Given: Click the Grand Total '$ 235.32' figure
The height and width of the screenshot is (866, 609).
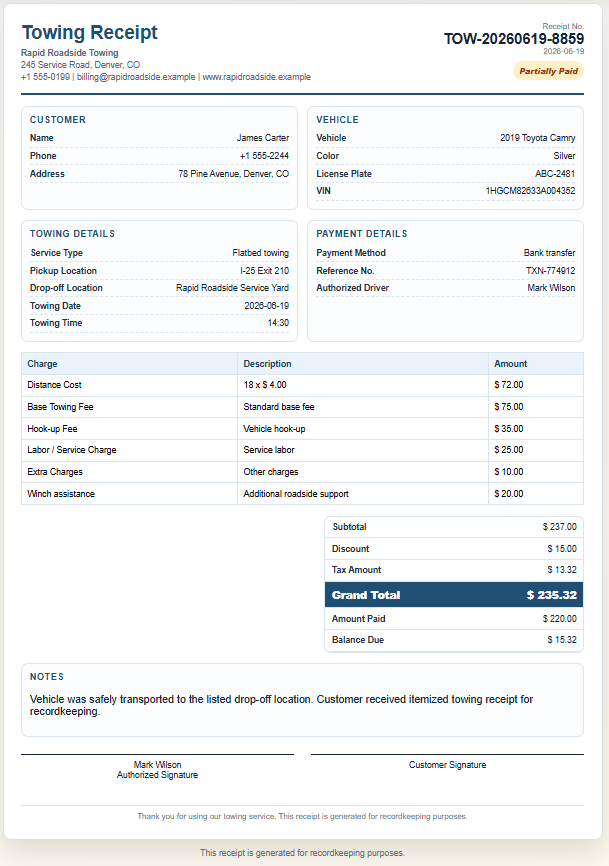Looking at the screenshot, I should pyautogui.click(x=552, y=595).
